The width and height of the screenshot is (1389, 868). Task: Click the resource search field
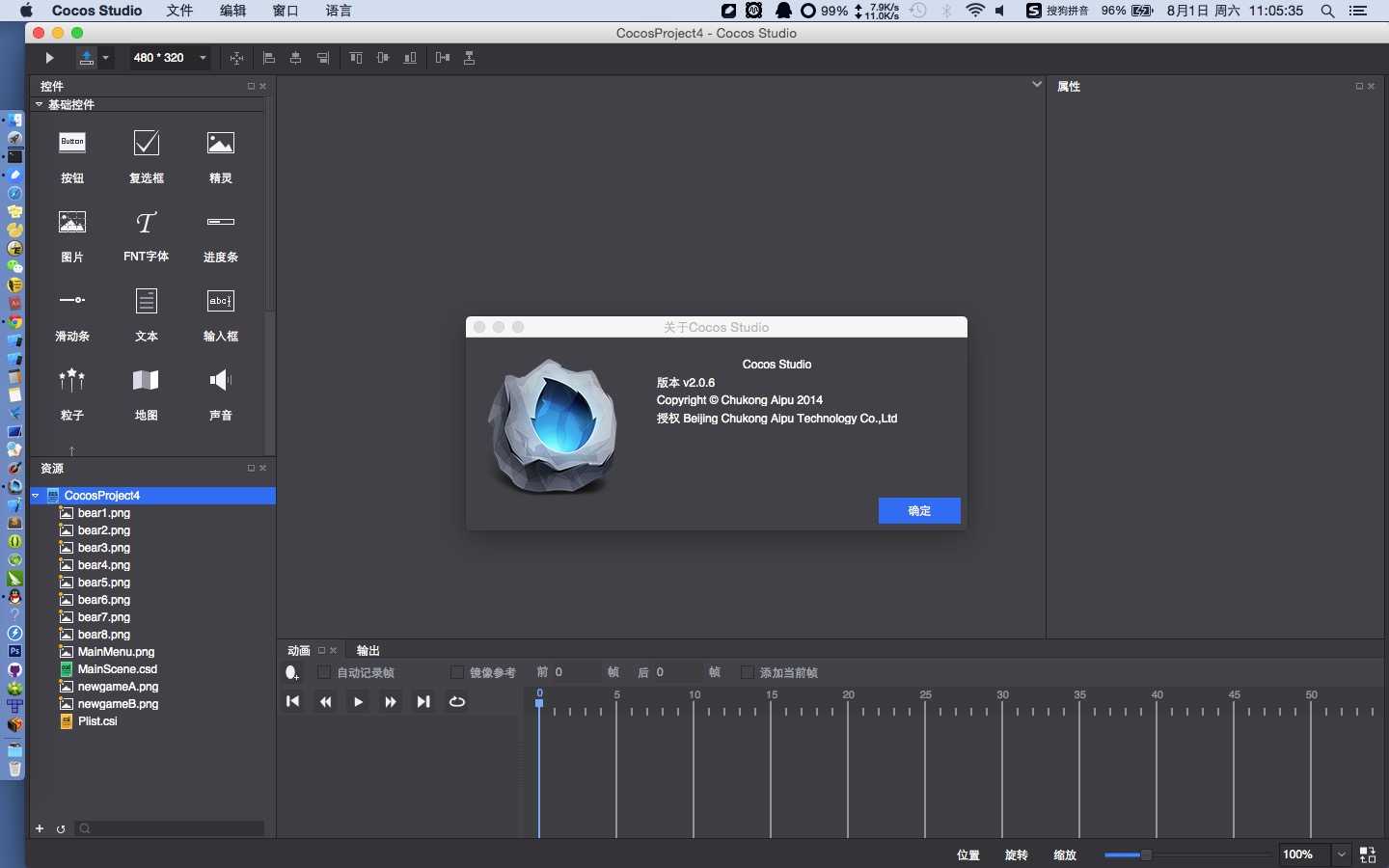coord(170,828)
